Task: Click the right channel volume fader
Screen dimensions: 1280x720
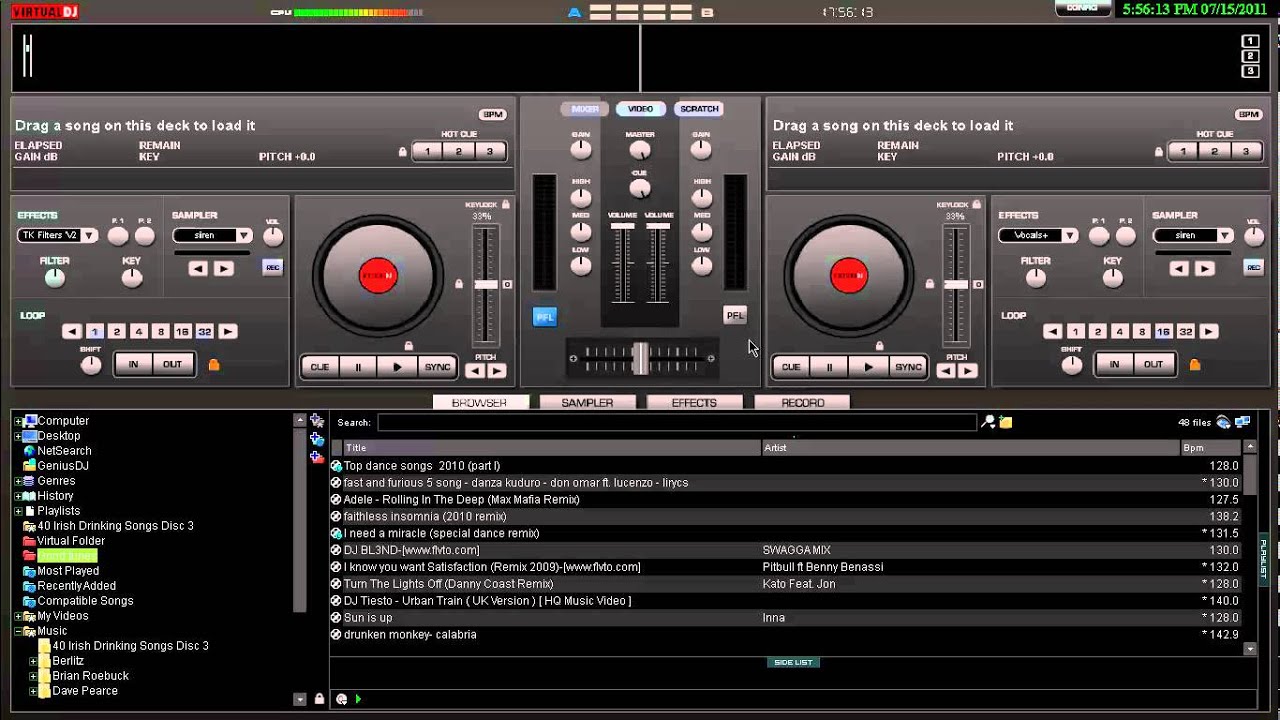Action: coord(658,226)
